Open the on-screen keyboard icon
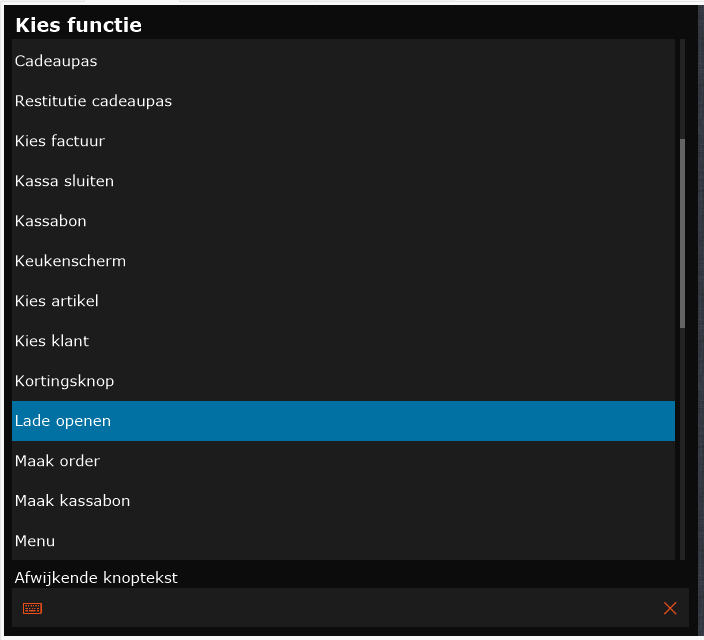 click(32, 608)
